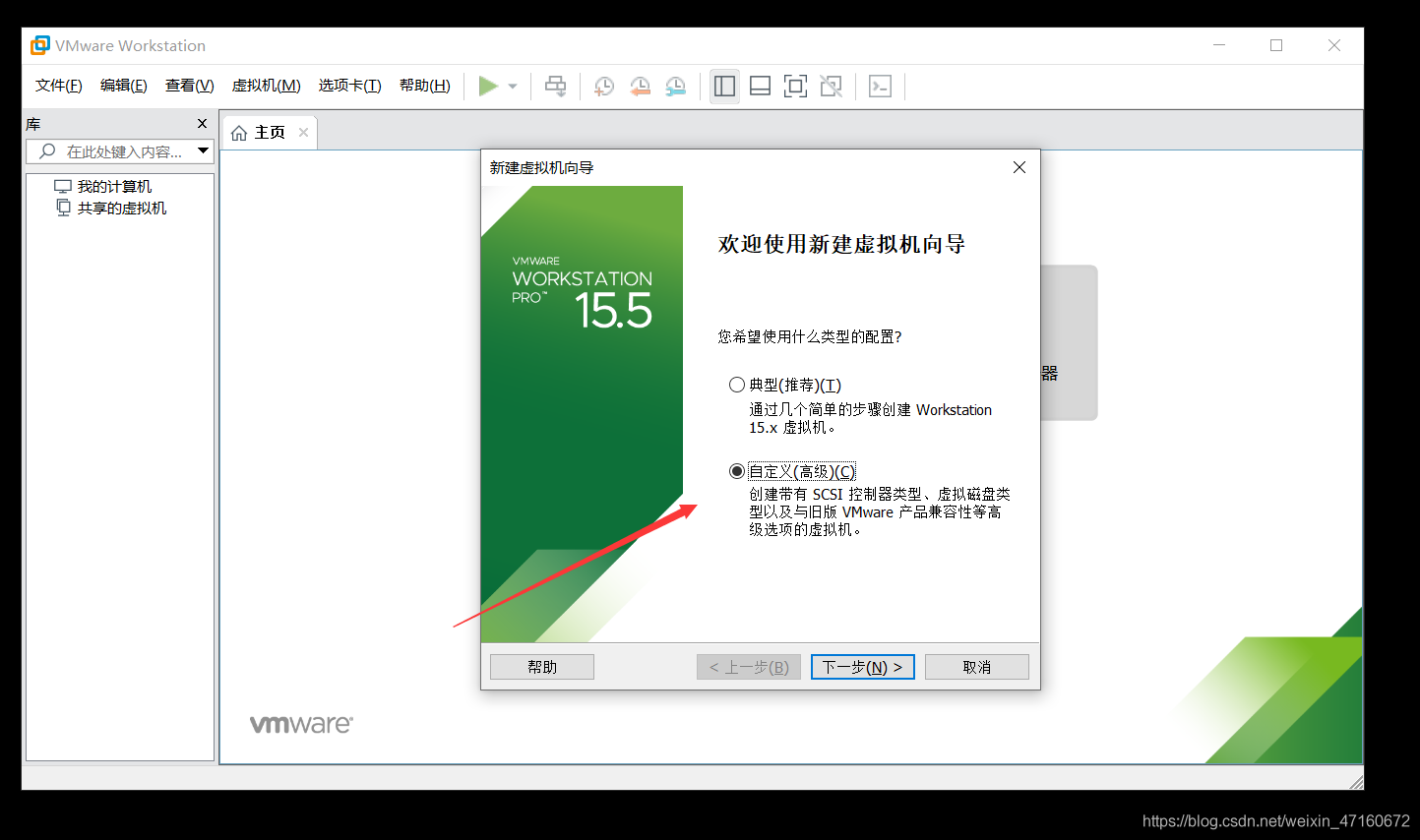Viewport: 1420px width, 840px height.
Task: Open the 查看(V) menu
Action: (x=190, y=86)
